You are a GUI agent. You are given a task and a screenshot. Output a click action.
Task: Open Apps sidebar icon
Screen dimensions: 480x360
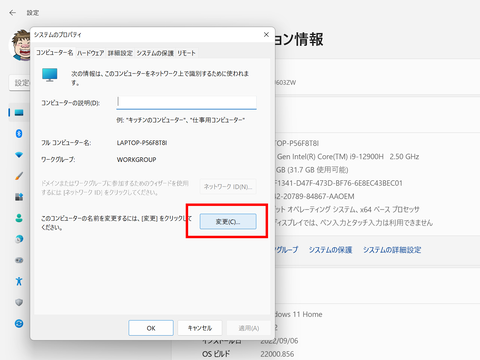point(19,197)
